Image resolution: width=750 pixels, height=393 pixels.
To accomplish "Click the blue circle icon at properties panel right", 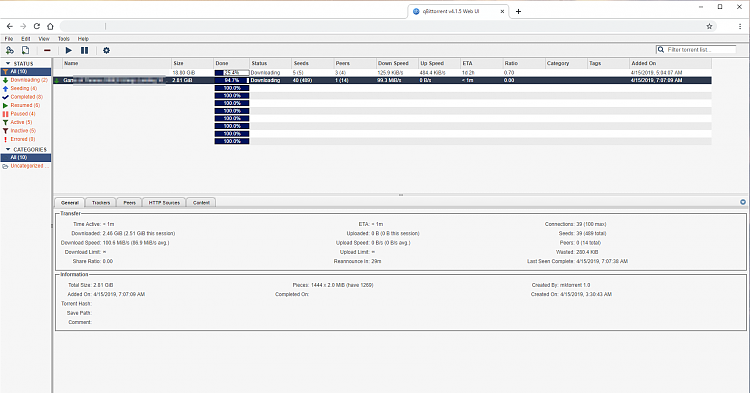I will pyautogui.click(x=743, y=202).
